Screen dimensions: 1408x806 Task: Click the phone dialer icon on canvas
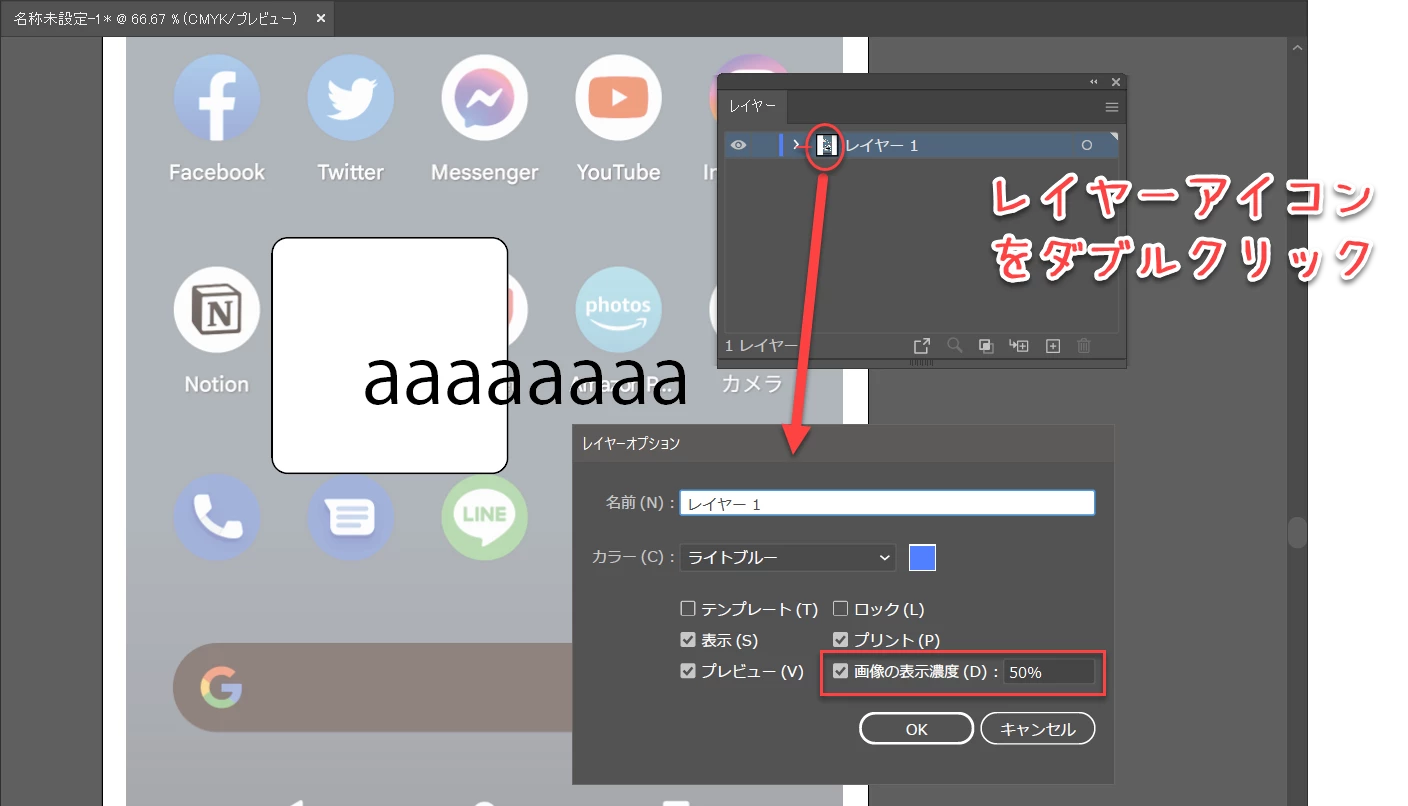coord(217,518)
